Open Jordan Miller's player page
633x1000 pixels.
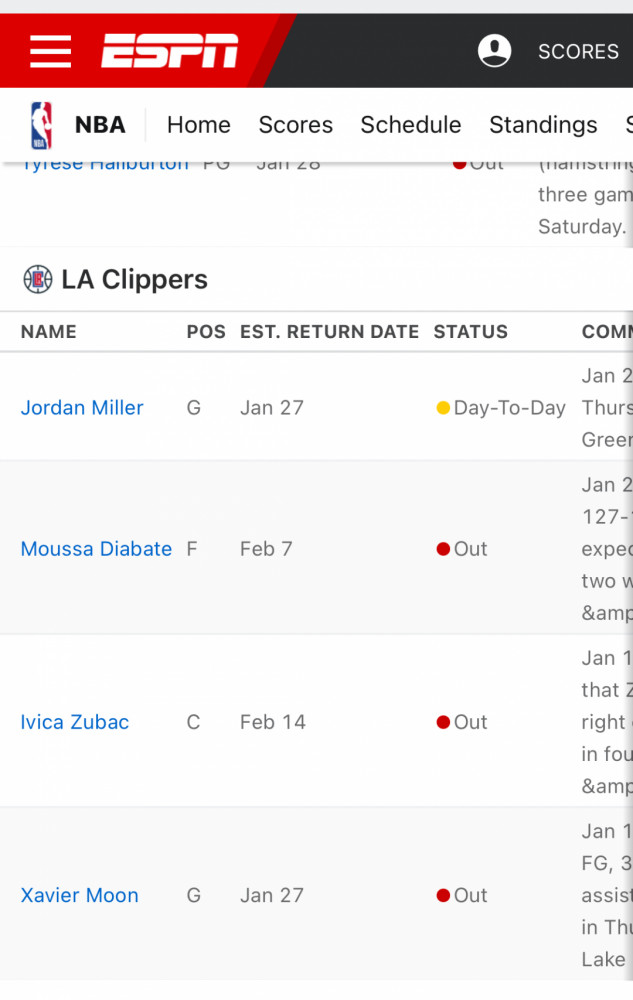pyautogui.click(x=82, y=408)
